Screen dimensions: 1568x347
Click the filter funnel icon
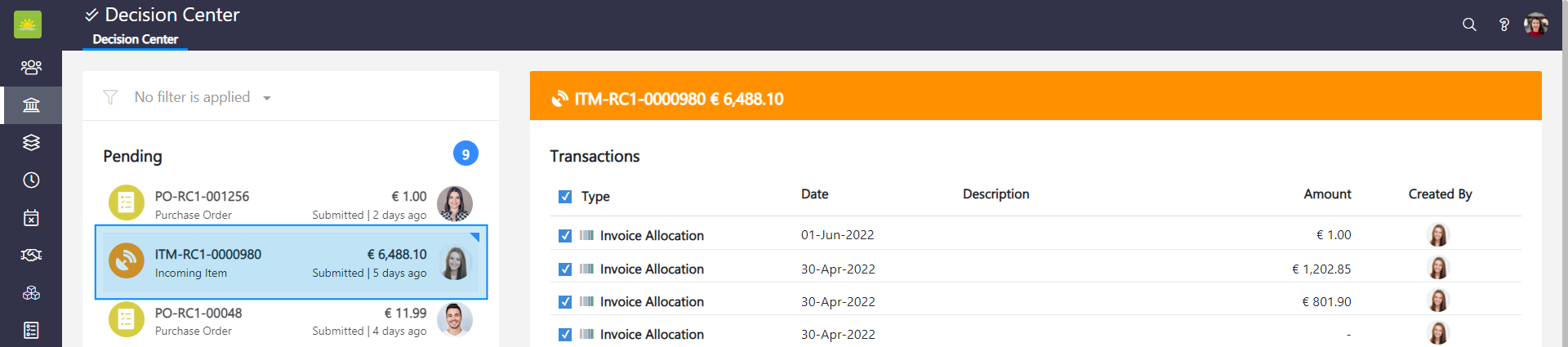click(110, 97)
